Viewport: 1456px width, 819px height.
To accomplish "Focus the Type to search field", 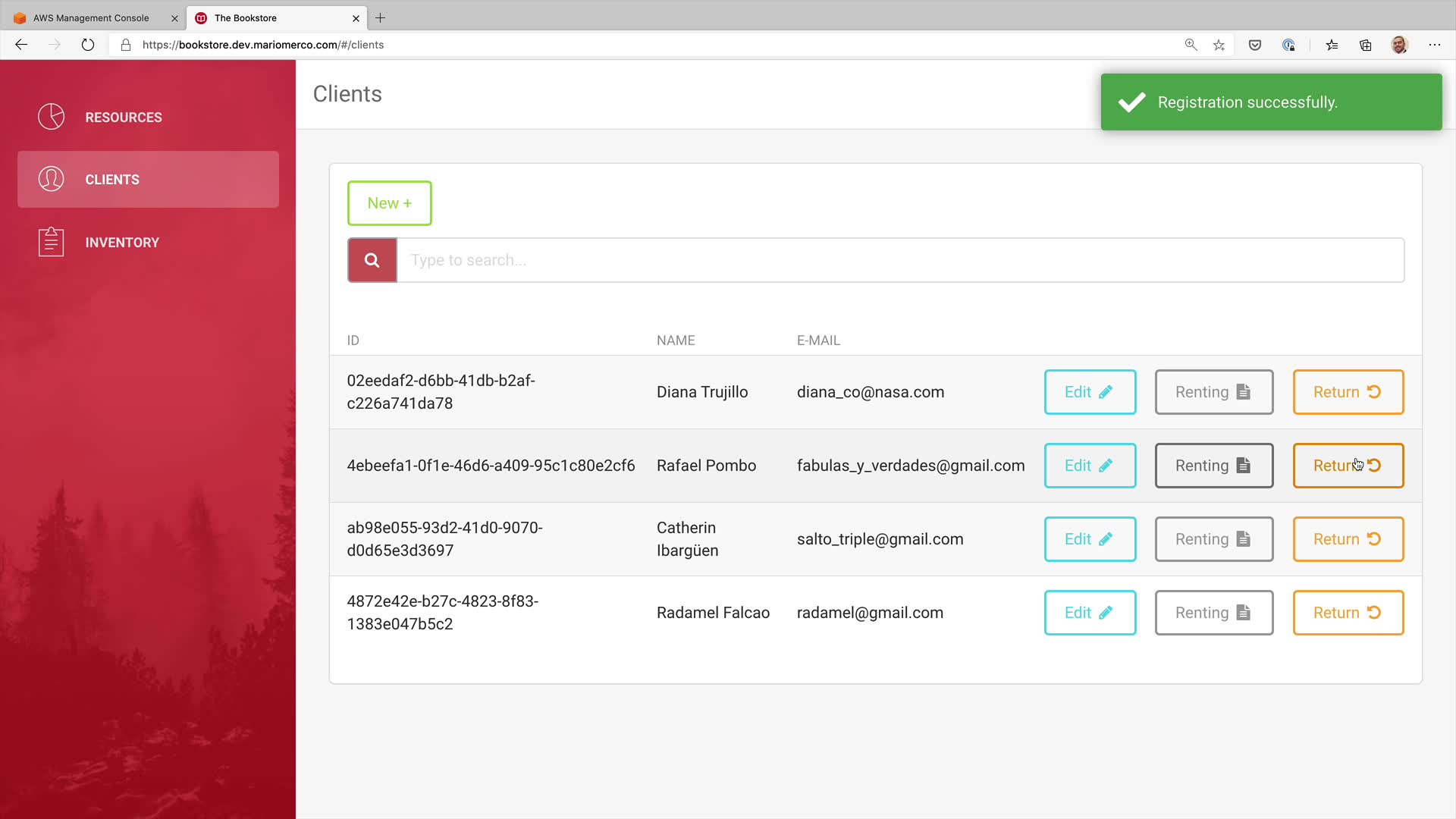I will pyautogui.click(x=899, y=260).
